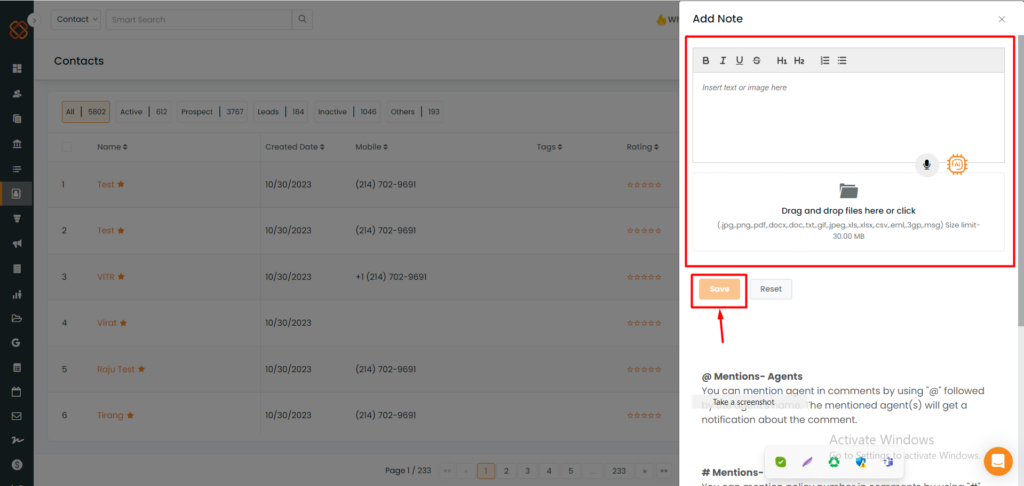This screenshot has width=1024, height=486.
Task: Sort by Name column arrows
Action: (125, 148)
